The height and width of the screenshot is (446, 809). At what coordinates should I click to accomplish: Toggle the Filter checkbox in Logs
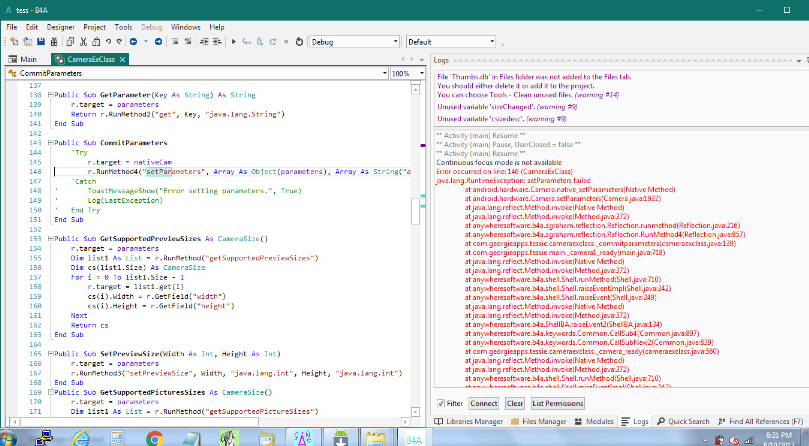coord(441,403)
